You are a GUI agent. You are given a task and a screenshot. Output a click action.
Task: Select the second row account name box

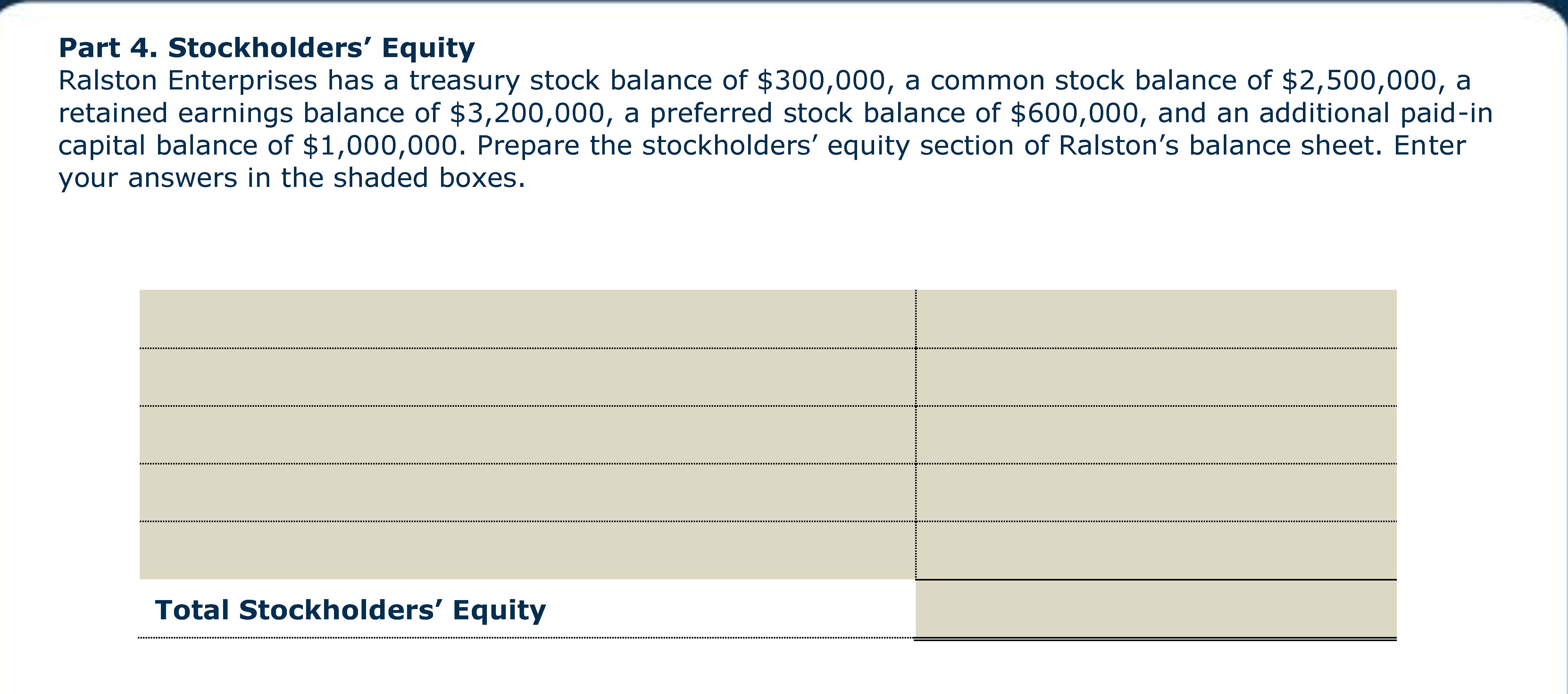(x=527, y=377)
